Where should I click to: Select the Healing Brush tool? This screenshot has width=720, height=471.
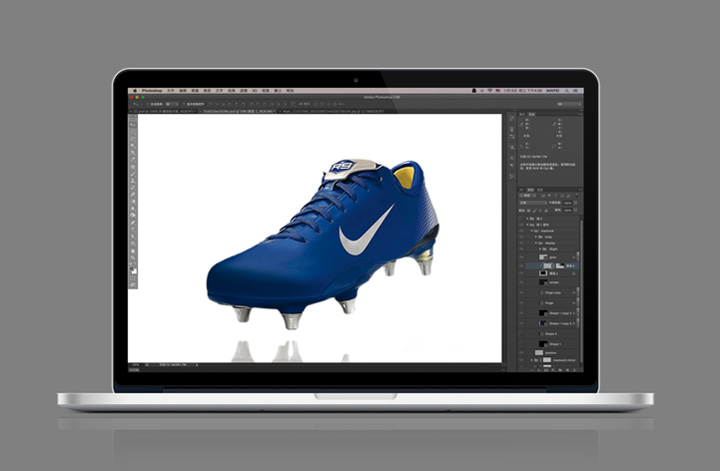click(x=133, y=167)
